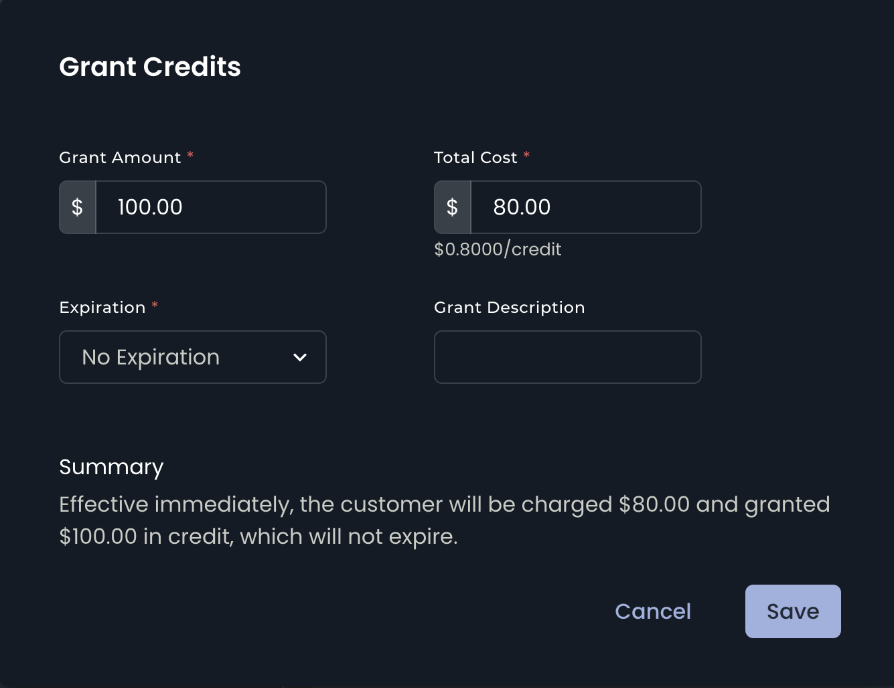
Task: Save the credit grant
Action: coord(792,611)
